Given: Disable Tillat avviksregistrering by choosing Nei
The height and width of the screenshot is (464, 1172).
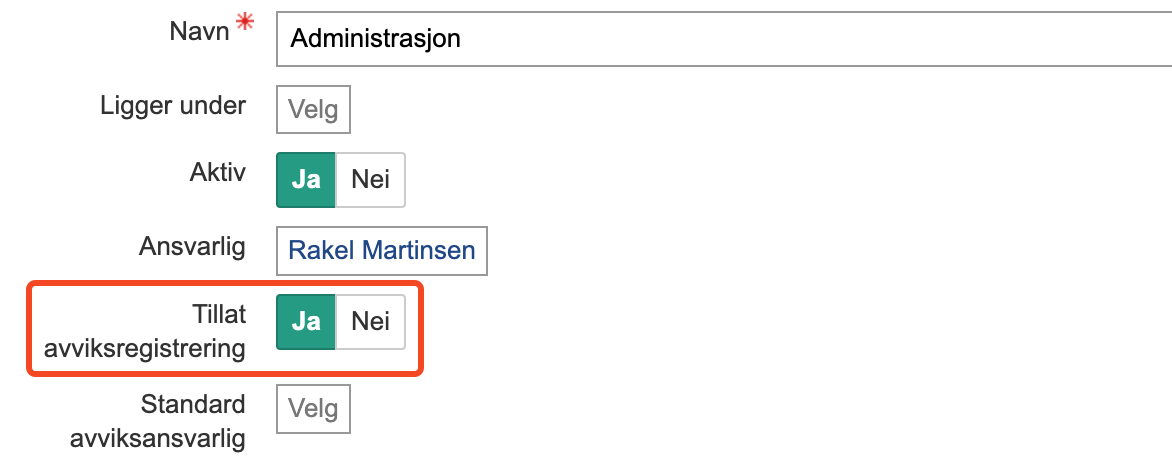Looking at the screenshot, I should point(370,321).
